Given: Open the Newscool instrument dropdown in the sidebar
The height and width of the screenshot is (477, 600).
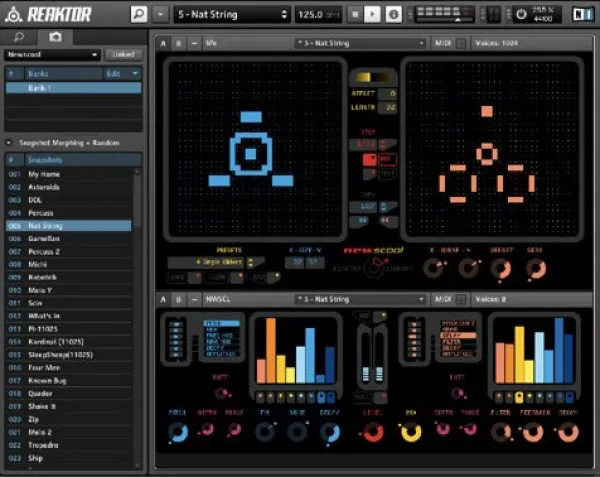Looking at the screenshot, I should [52, 54].
